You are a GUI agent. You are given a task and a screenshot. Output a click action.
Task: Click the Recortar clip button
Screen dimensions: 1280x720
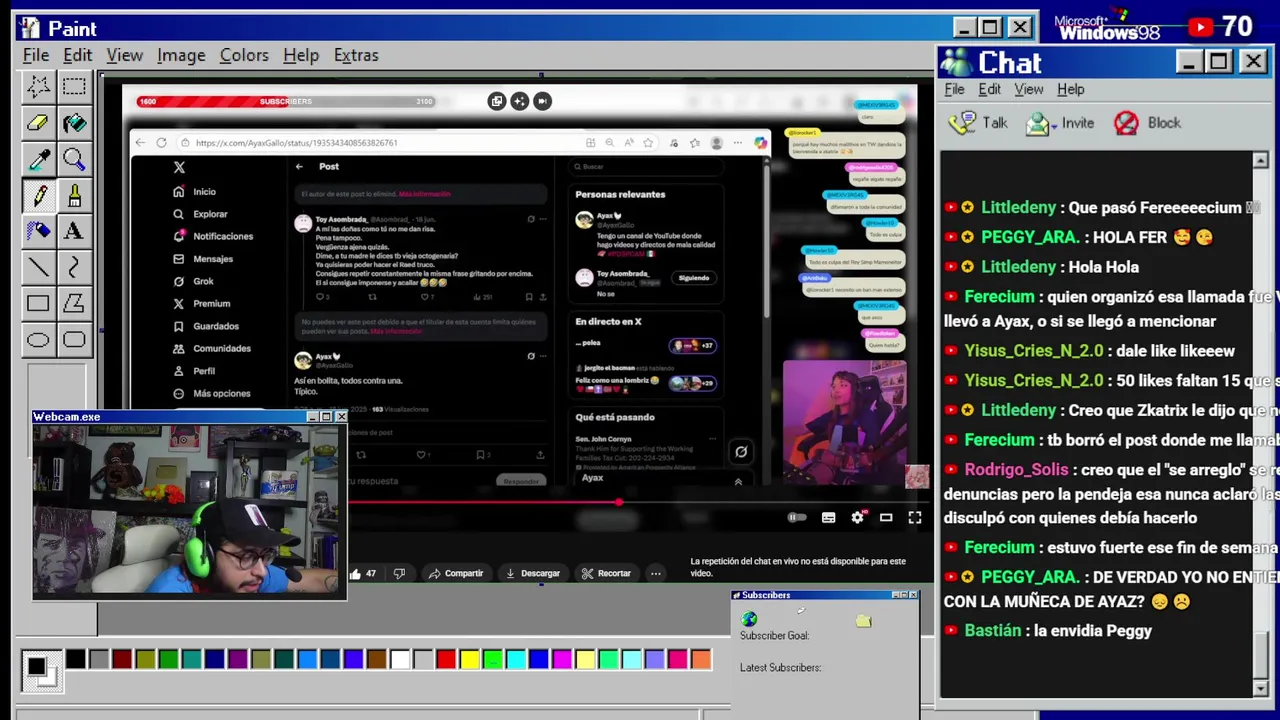[x=607, y=573]
